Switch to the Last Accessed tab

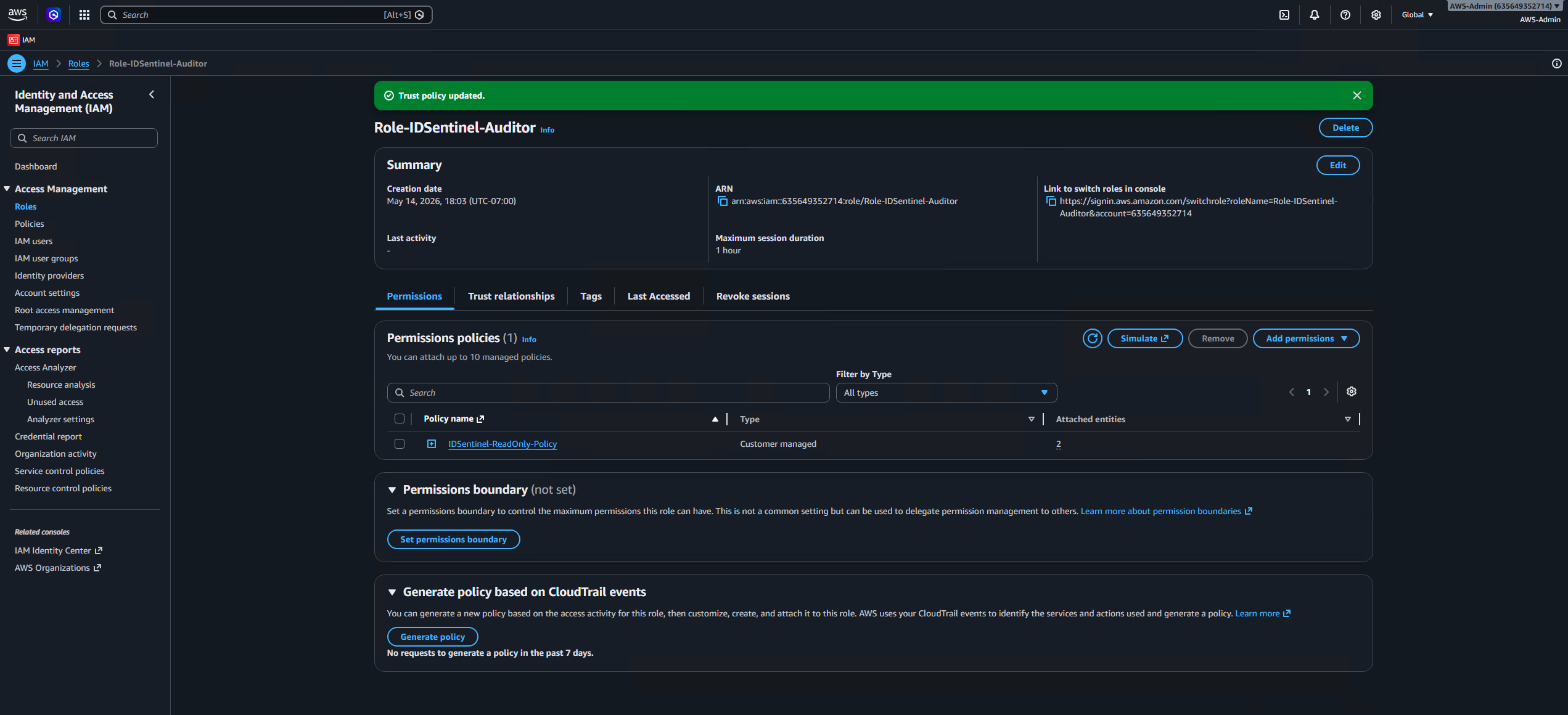(x=659, y=296)
